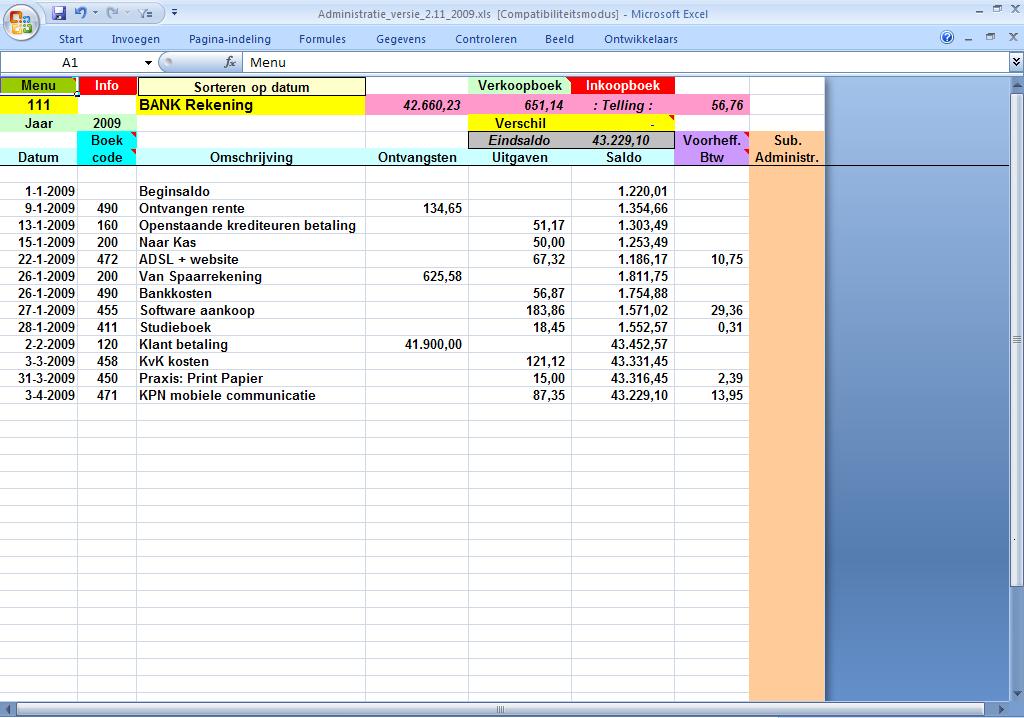Click the red Inkoopboek button
The width and height of the screenshot is (1024, 718).
point(623,86)
